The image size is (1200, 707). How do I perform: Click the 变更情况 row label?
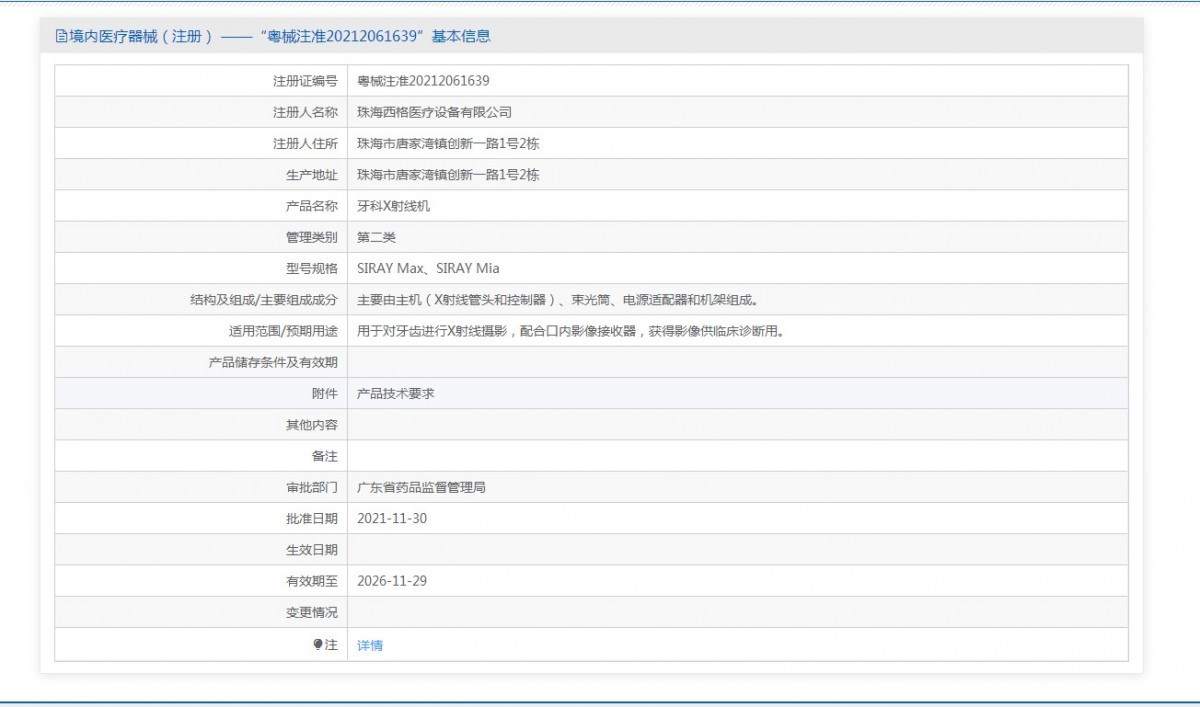click(x=311, y=612)
